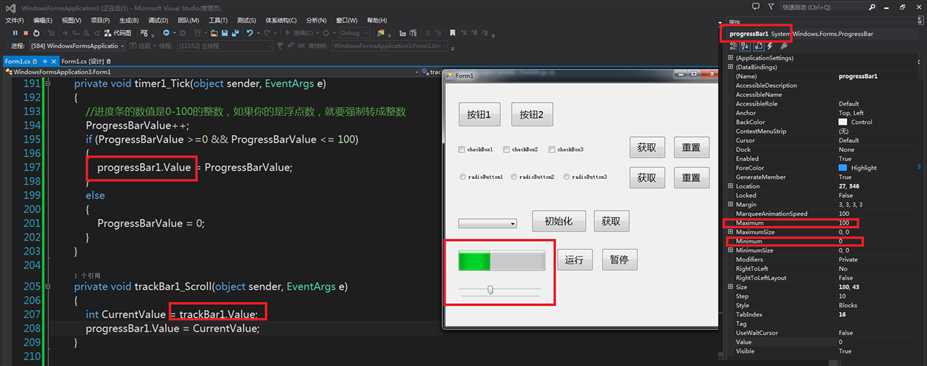This screenshot has height=366, width=927.
Task: Pause debugging with the Break All icon
Action: [15, 33]
